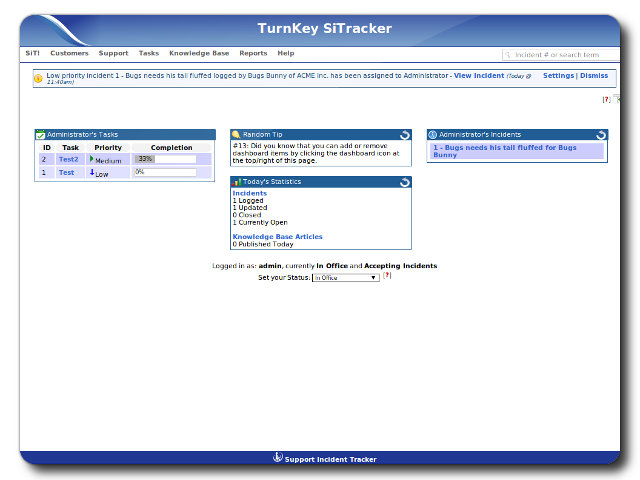Open the Set your Status dropdown
The image size is (640, 480).
pyautogui.click(x=346, y=277)
